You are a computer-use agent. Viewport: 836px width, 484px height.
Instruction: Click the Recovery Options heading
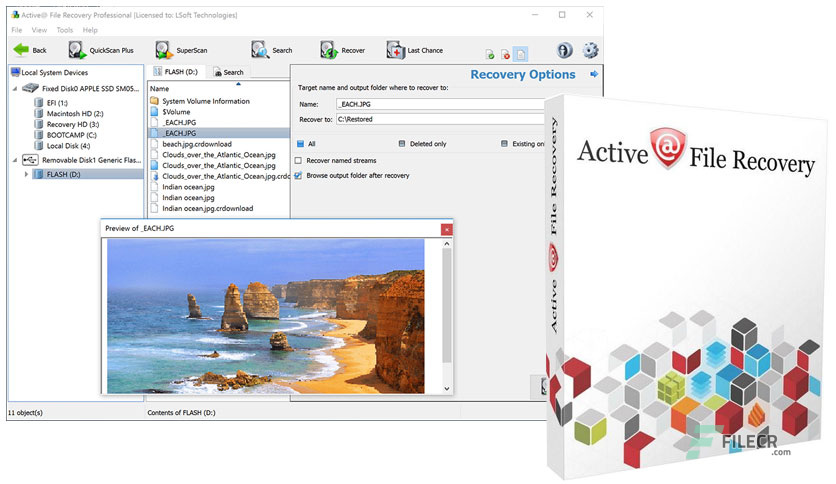click(x=522, y=75)
